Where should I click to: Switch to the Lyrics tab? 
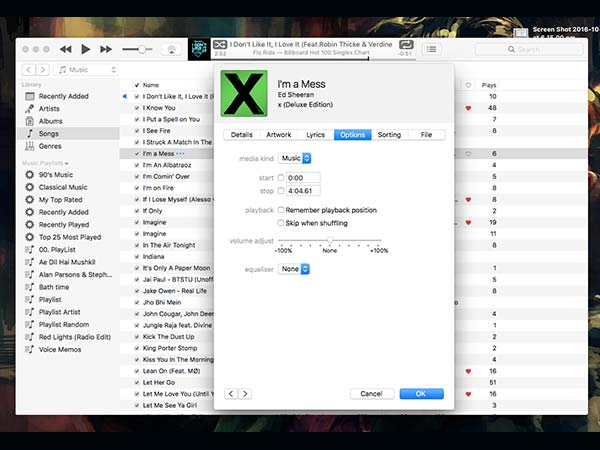pos(315,135)
